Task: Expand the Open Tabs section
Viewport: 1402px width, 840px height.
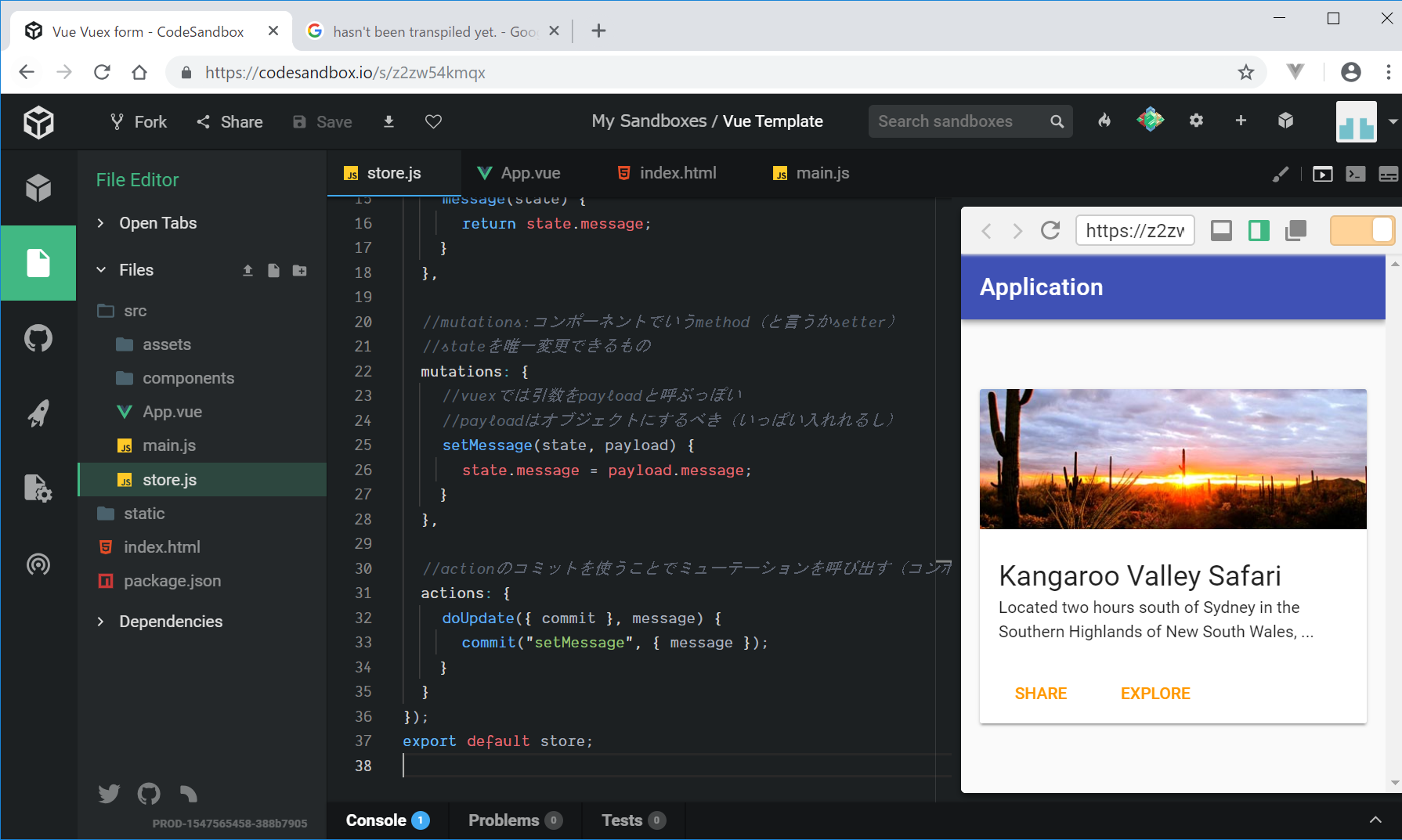Action: (157, 223)
